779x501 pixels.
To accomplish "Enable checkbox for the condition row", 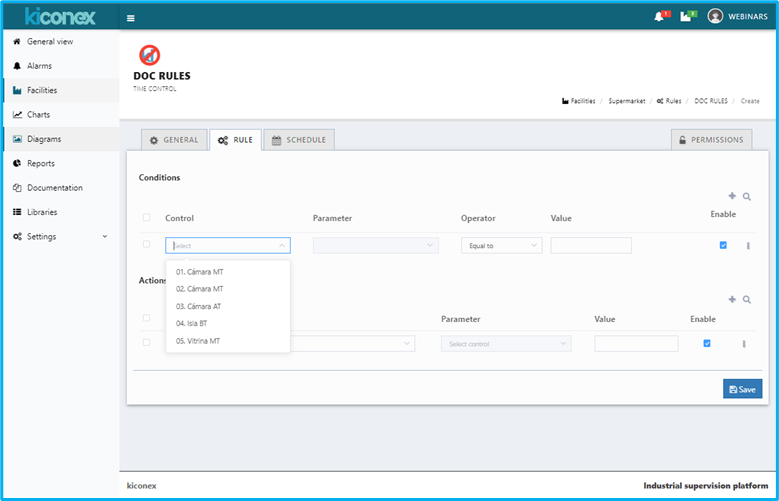I will pyautogui.click(x=723, y=245).
